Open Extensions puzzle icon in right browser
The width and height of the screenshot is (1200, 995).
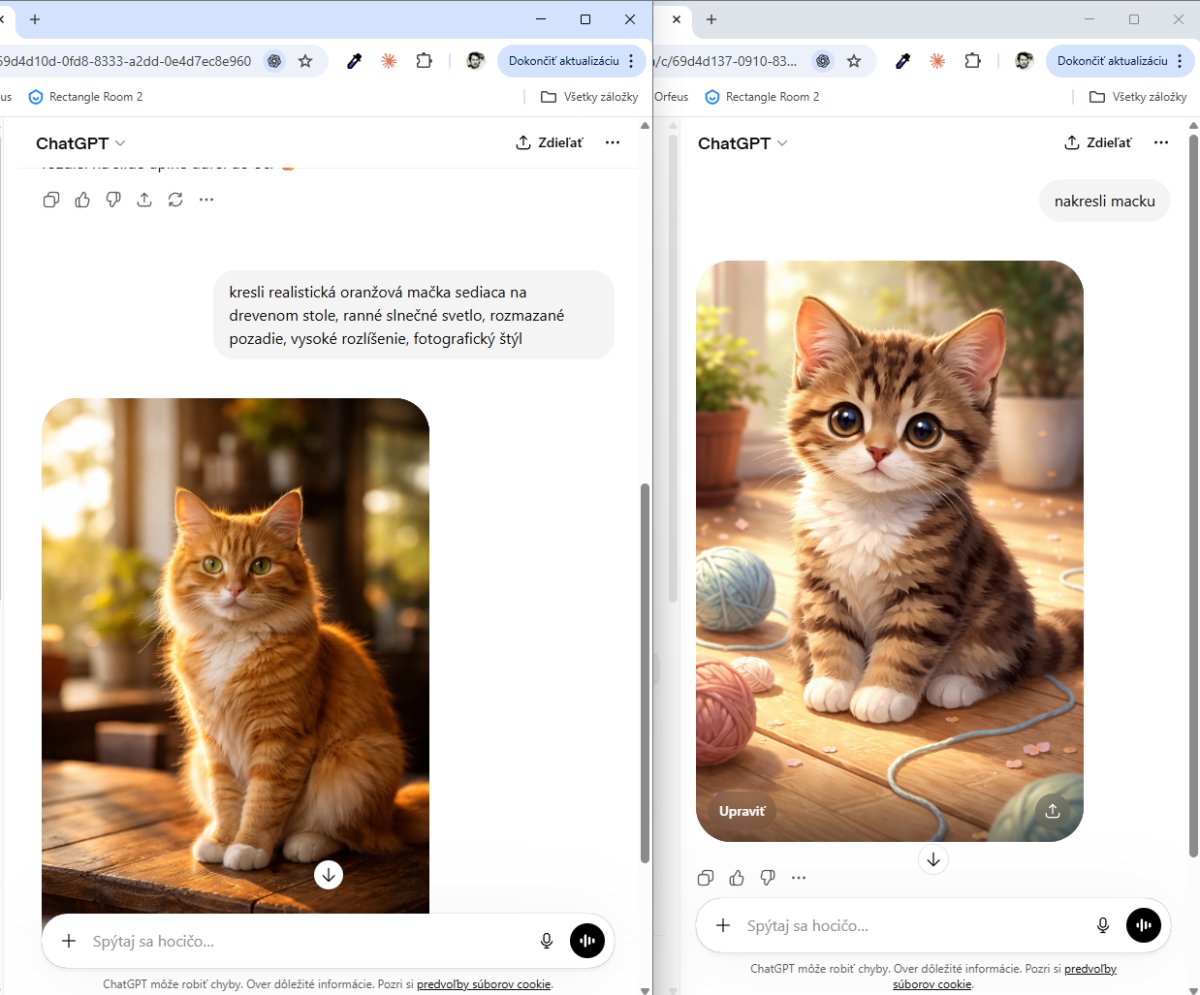click(x=972, y=61)
